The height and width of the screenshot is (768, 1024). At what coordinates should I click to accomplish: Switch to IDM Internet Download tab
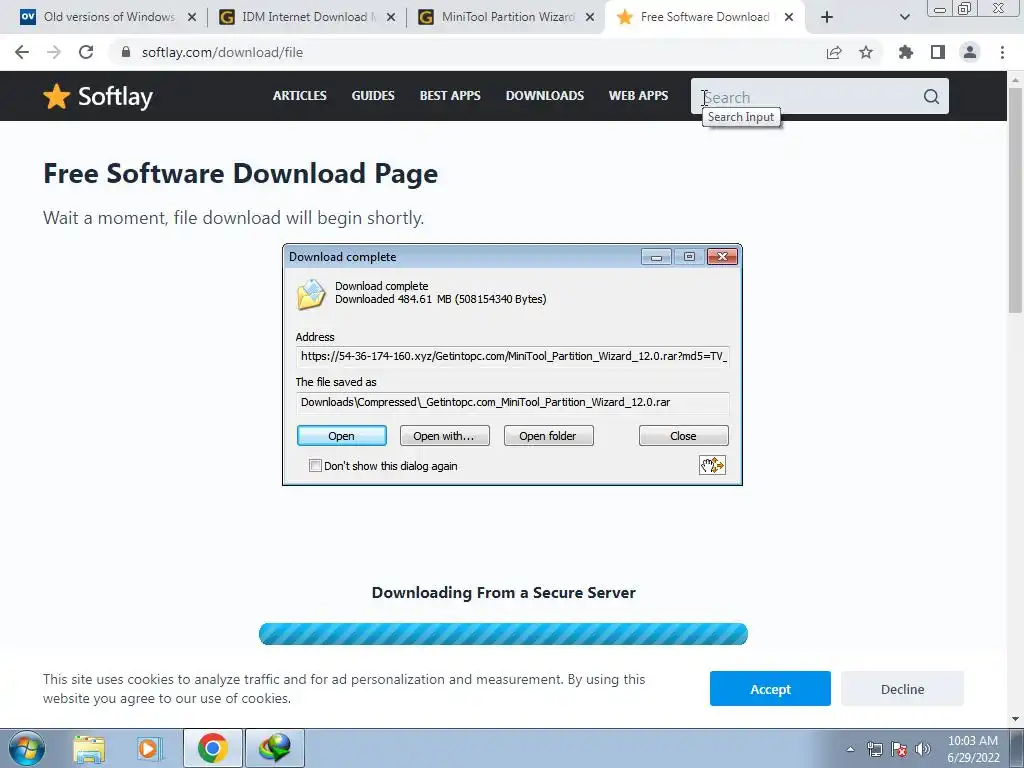pyautogui.click(x=306, y=17)
